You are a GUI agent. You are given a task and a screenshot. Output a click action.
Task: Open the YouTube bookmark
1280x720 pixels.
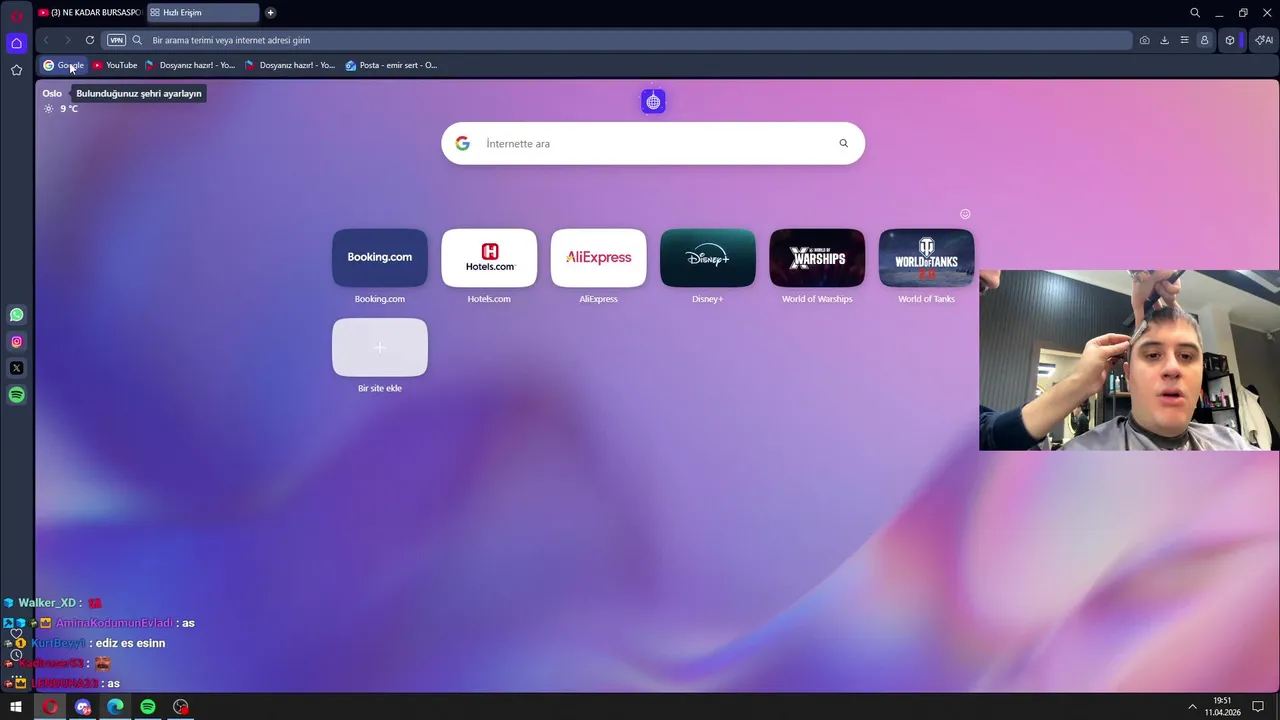(115, 65)
